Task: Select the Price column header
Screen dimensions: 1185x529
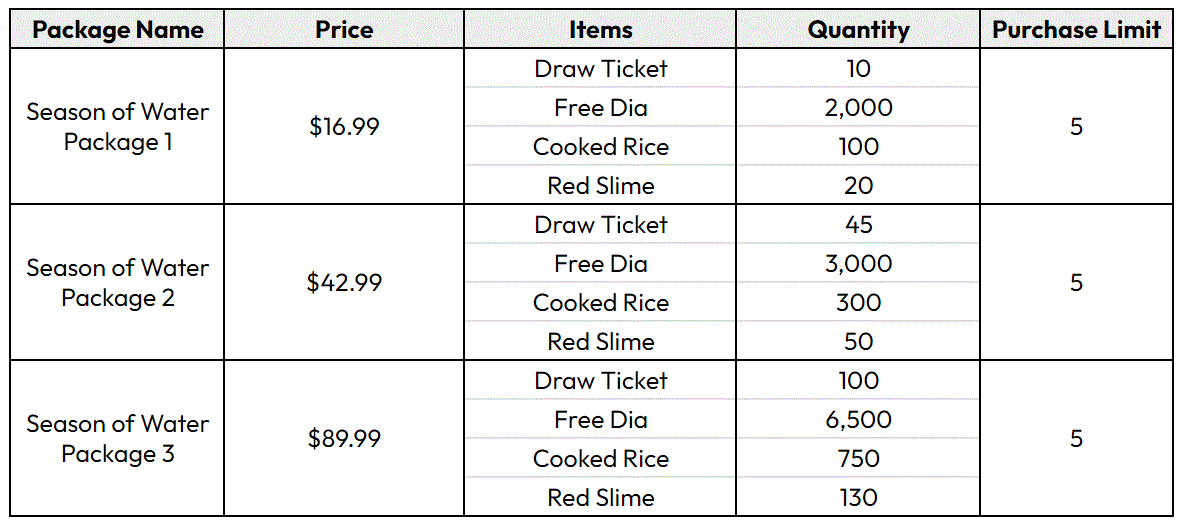Action: tap(344, 29)
